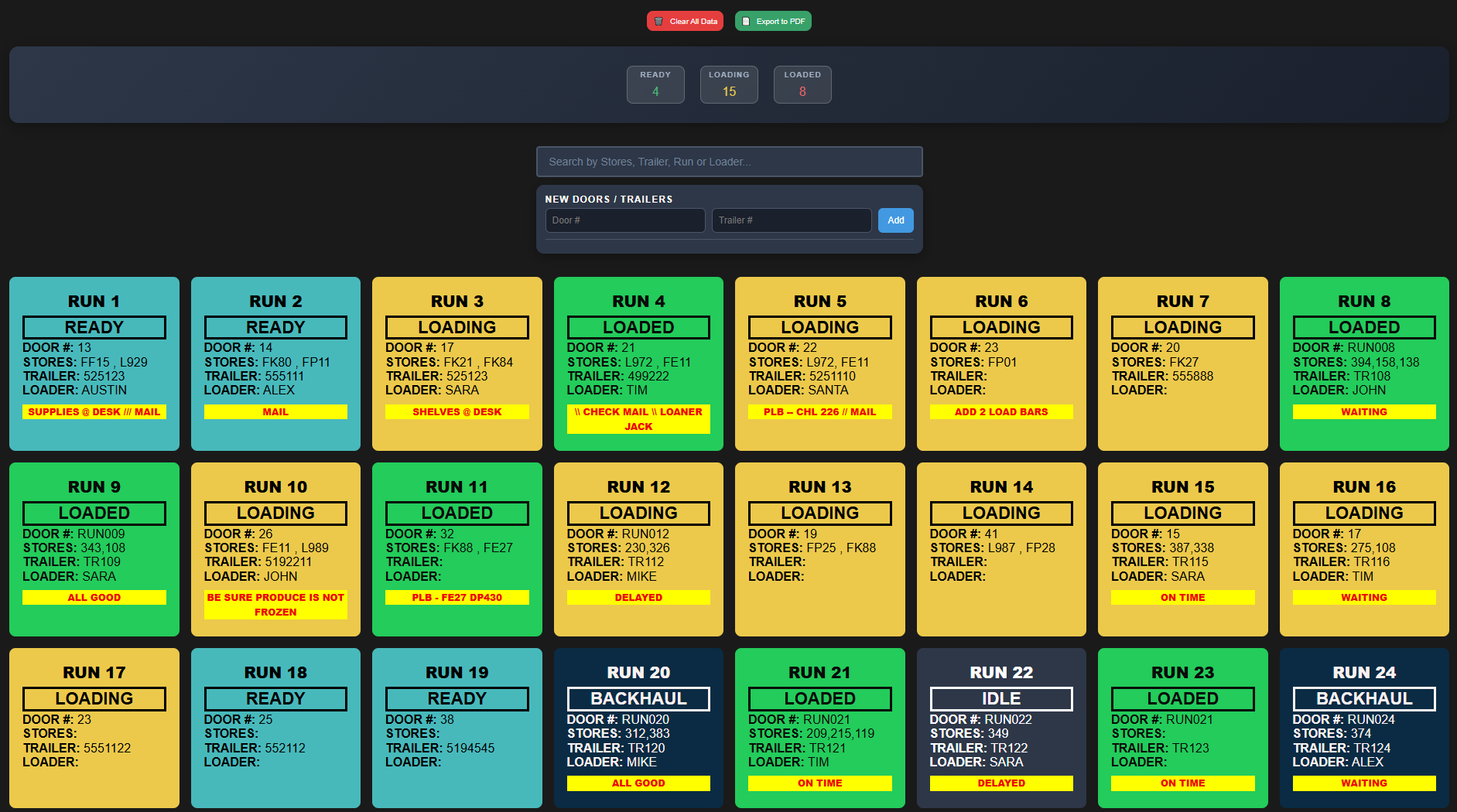The width and height of the screenshot is (1457, 812).
Task: Open the LOADED status box of Run 4
Action: (x=638, y=327)
